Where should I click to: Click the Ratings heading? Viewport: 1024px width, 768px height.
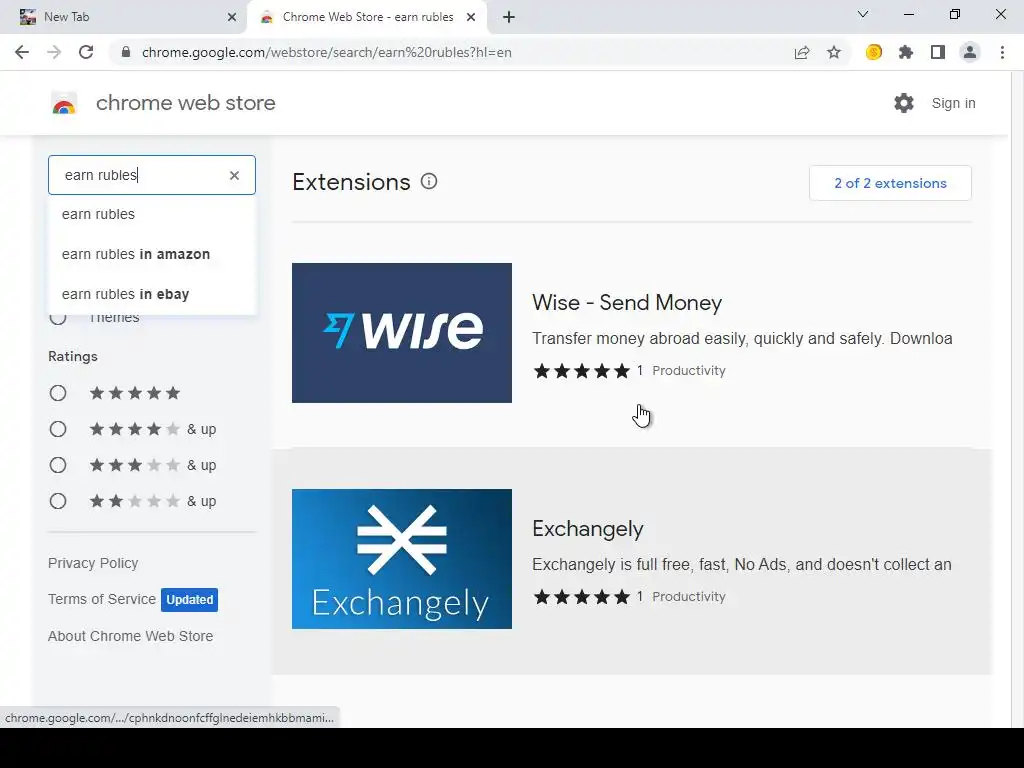pyautogui.click(x=72, y=356)
